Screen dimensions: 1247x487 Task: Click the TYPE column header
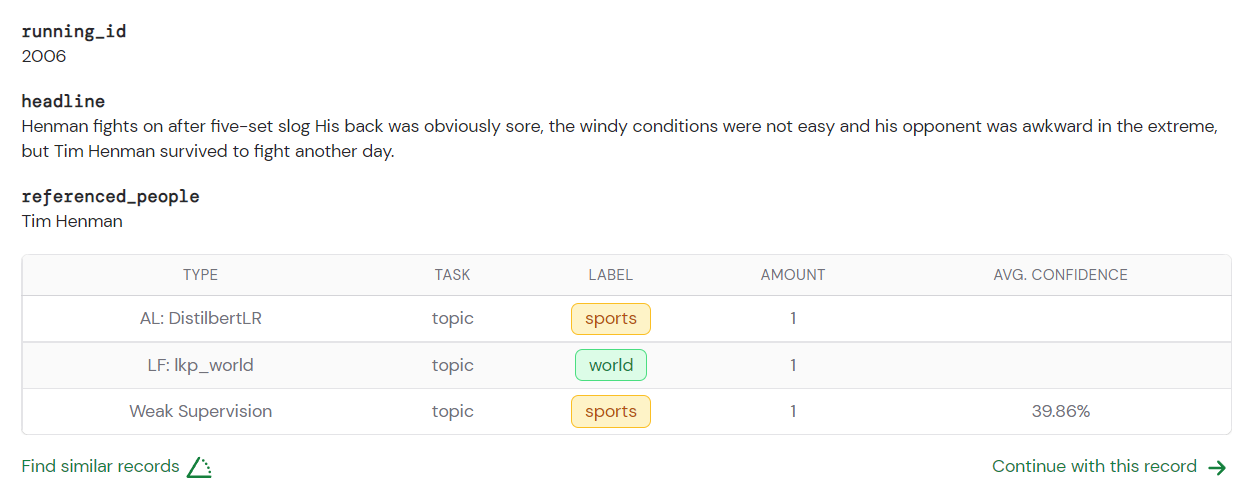200,275
